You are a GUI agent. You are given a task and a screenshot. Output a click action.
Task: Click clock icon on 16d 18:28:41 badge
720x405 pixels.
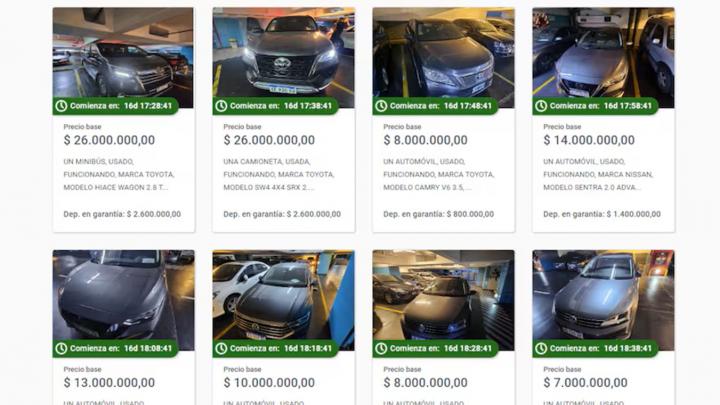[381, 349]
